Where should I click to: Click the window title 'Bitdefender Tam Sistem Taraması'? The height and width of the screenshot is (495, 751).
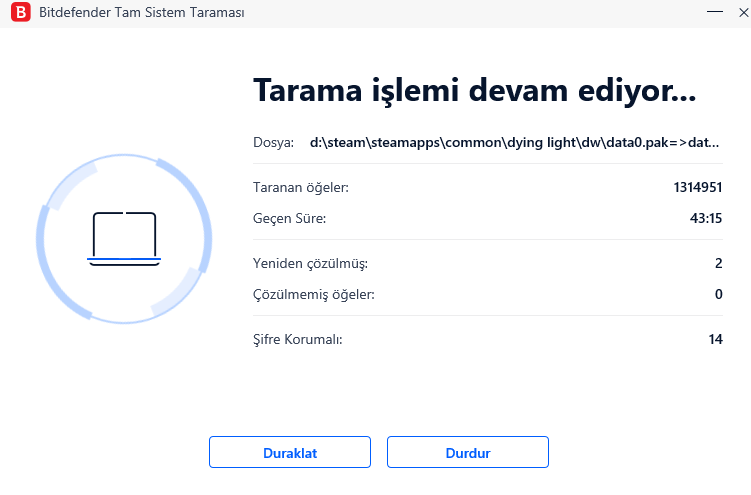coord(142,12)
